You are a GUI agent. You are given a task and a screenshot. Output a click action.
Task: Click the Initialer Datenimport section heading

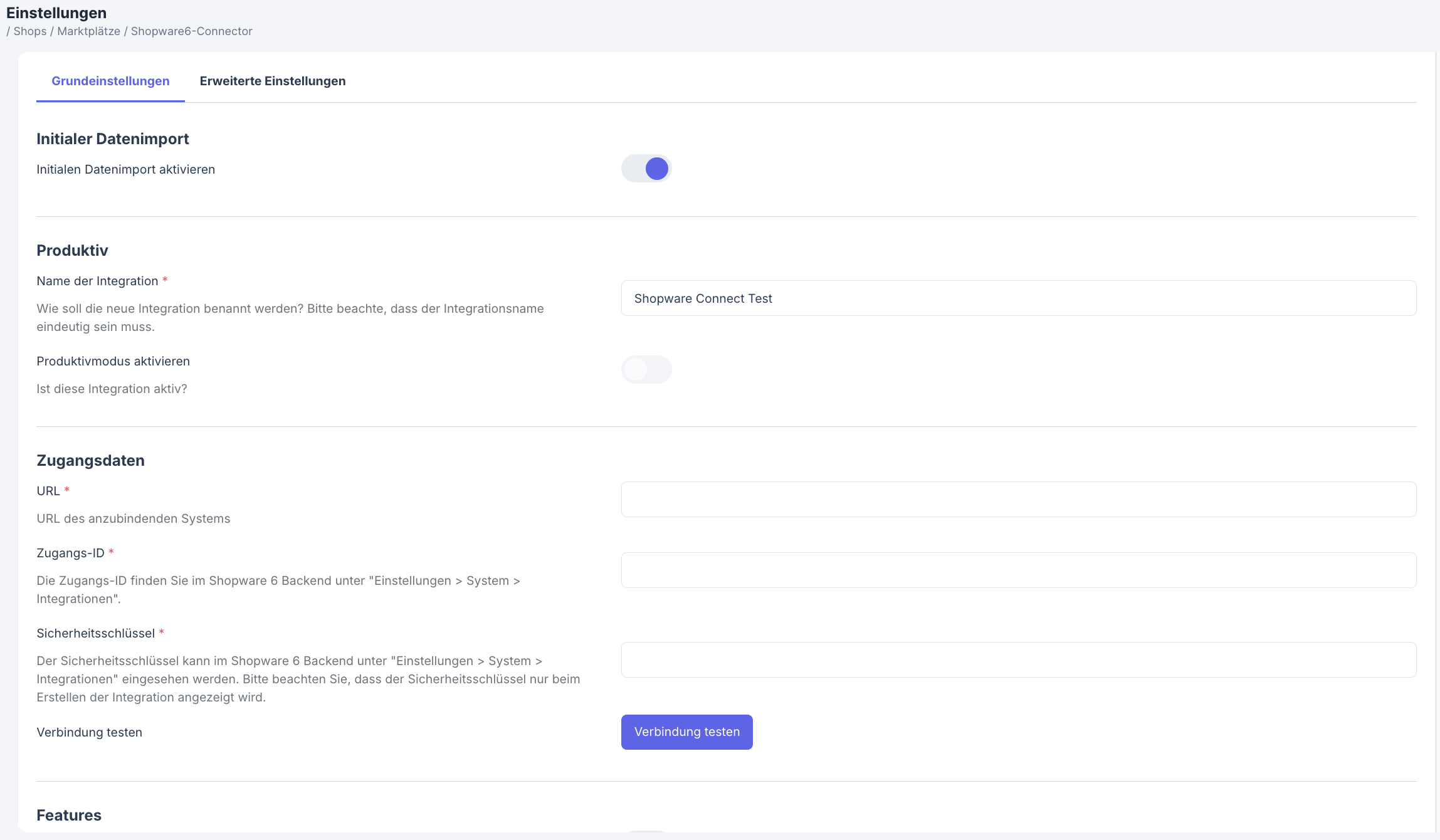113,139
